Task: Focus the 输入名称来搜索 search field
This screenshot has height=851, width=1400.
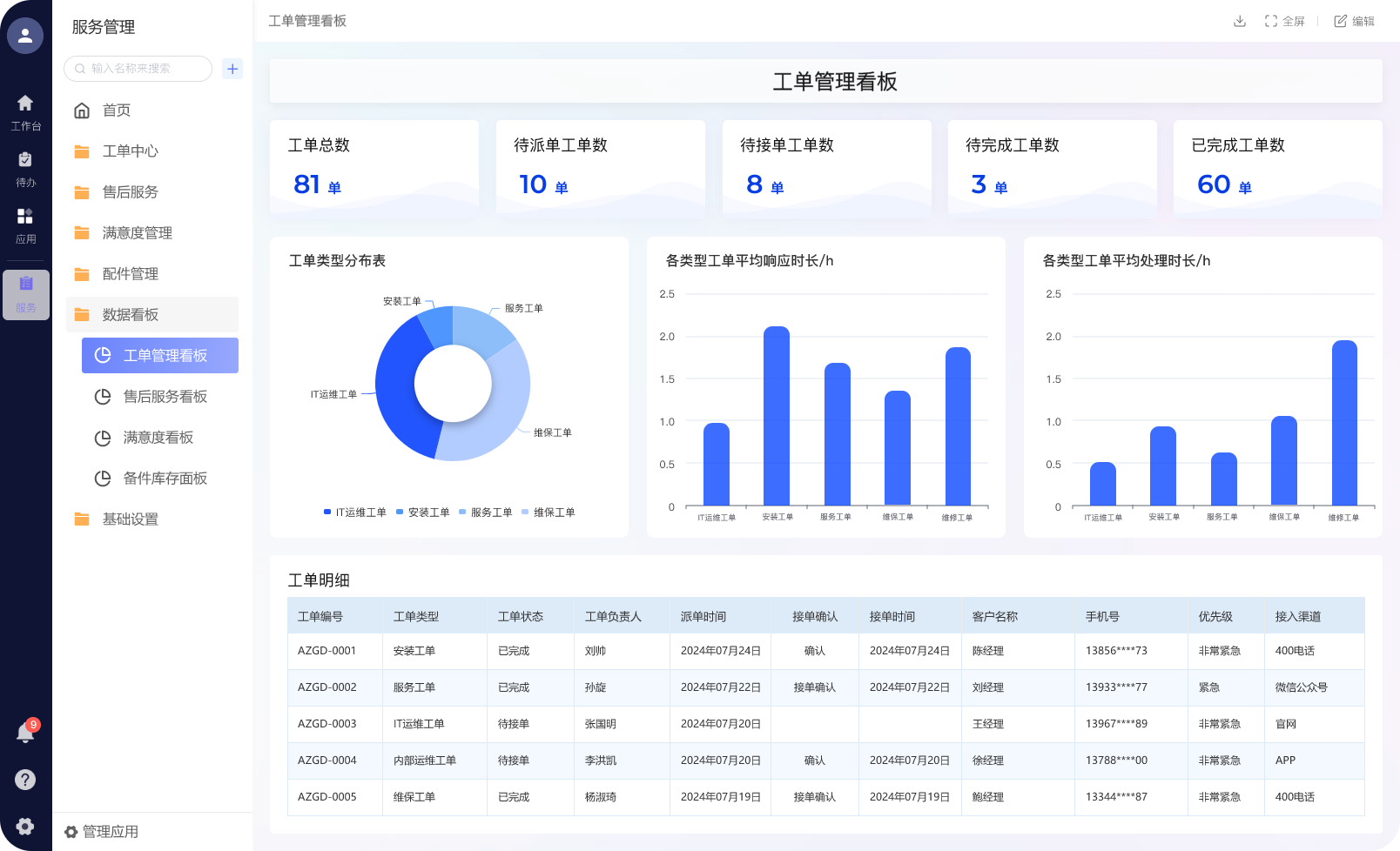Action: [138, 69]
